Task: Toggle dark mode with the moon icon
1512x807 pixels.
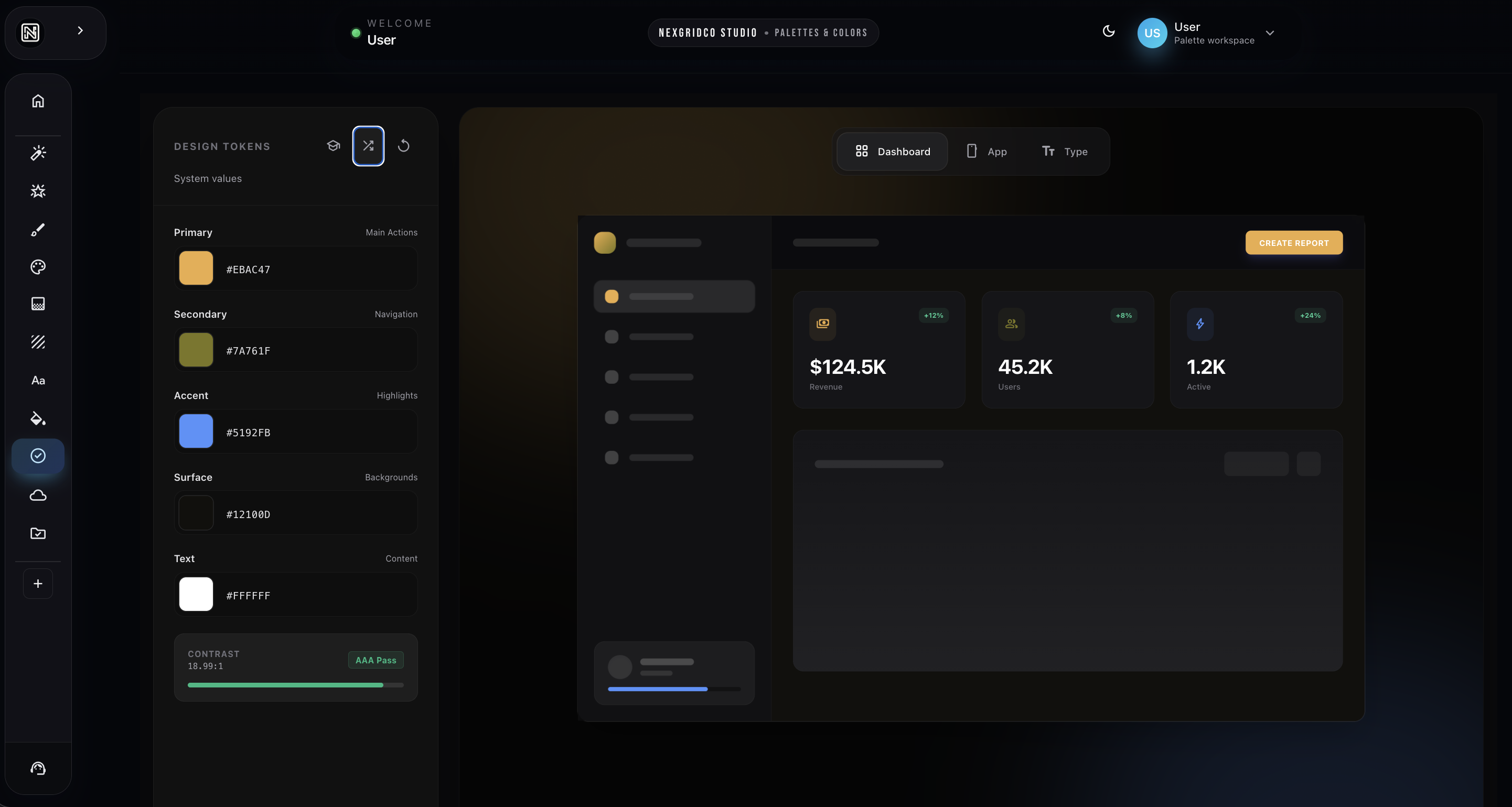Action: pos(1109,33)
